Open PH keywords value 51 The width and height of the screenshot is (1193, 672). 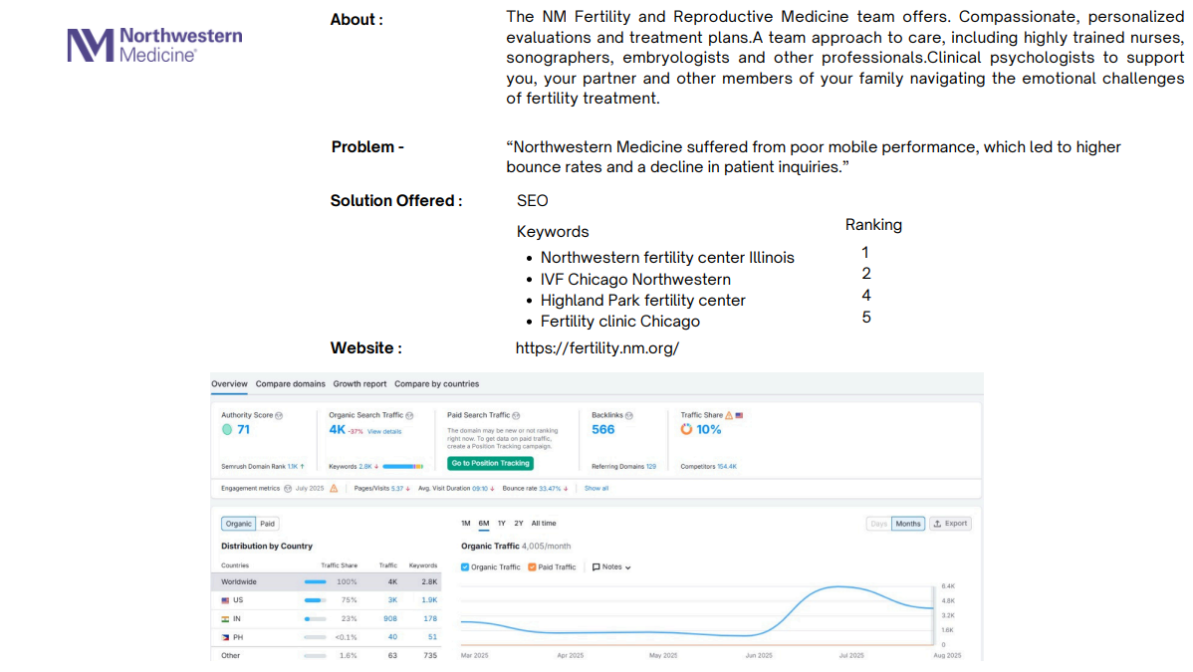(433, 637)
